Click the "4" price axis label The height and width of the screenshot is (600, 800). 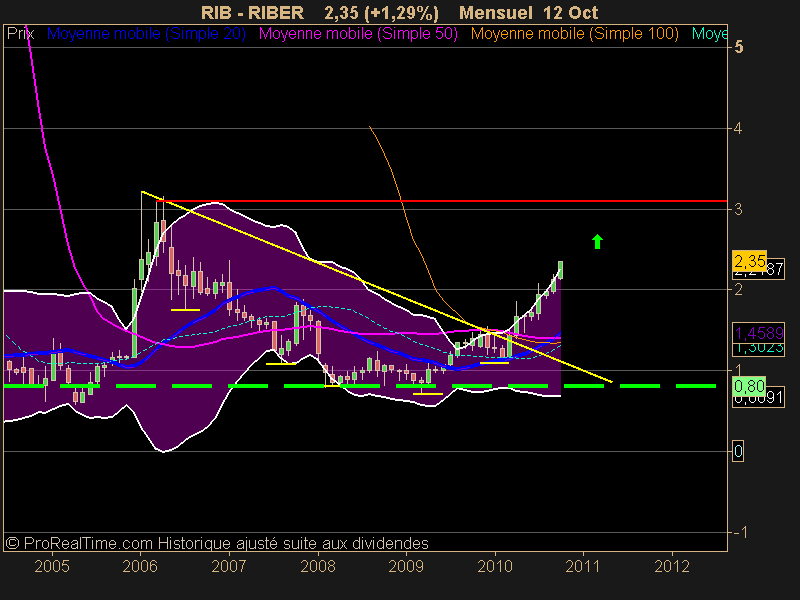pos(738,129)
